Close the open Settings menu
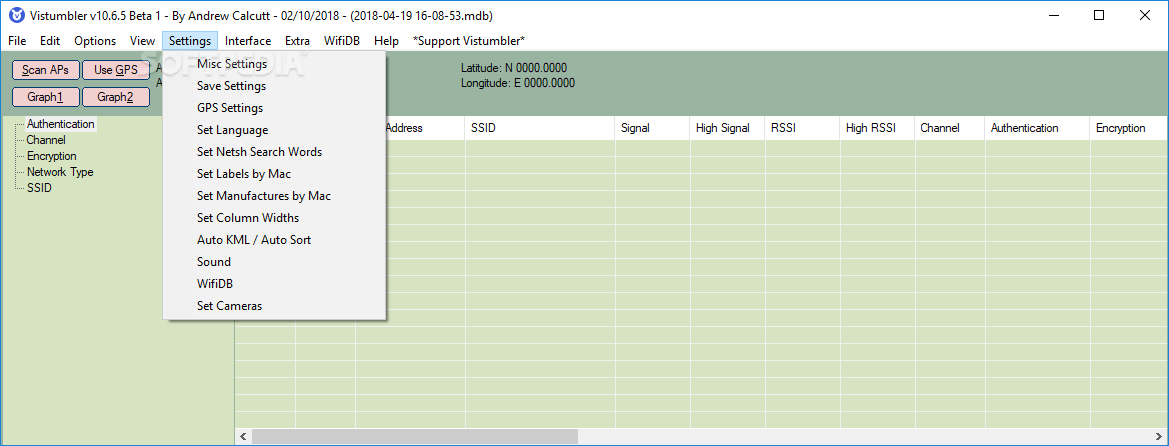 tap(190, 41)
